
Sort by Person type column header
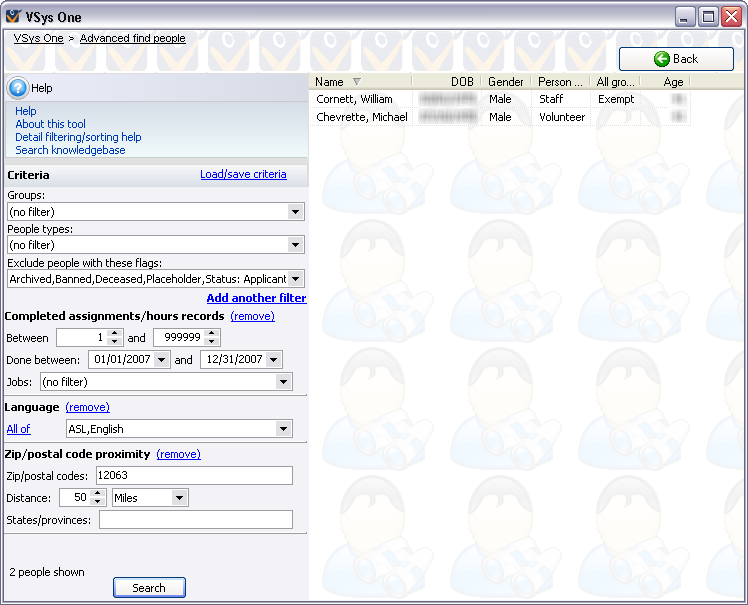pos(560,82)
